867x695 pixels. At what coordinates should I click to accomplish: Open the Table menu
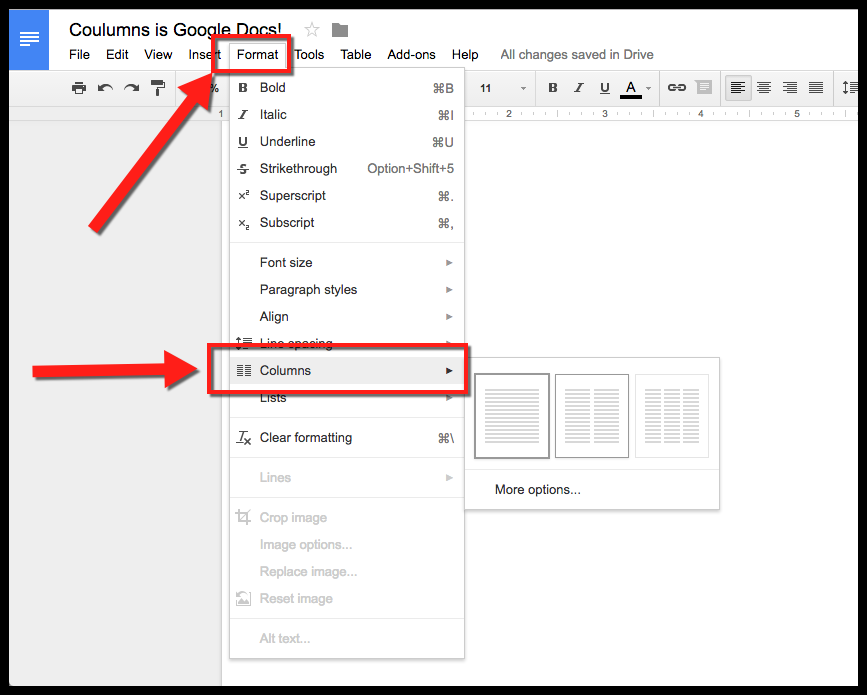click(356, 55)
